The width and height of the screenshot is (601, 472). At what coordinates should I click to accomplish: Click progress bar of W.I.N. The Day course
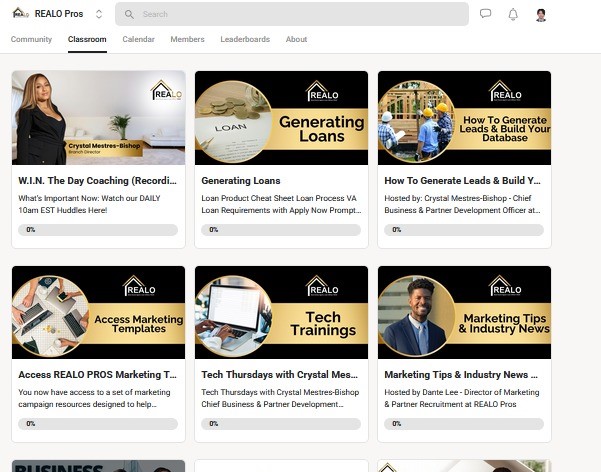(98, 230)
